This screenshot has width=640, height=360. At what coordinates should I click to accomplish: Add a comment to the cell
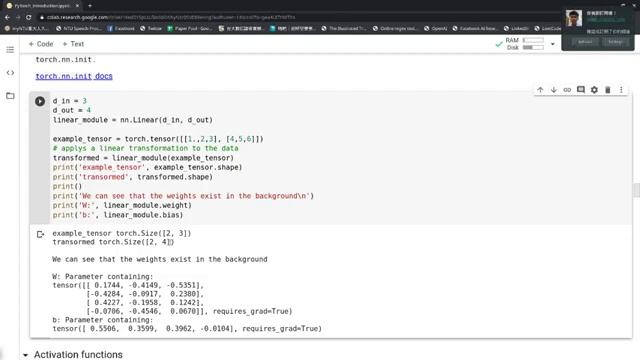tap(581, 90)
